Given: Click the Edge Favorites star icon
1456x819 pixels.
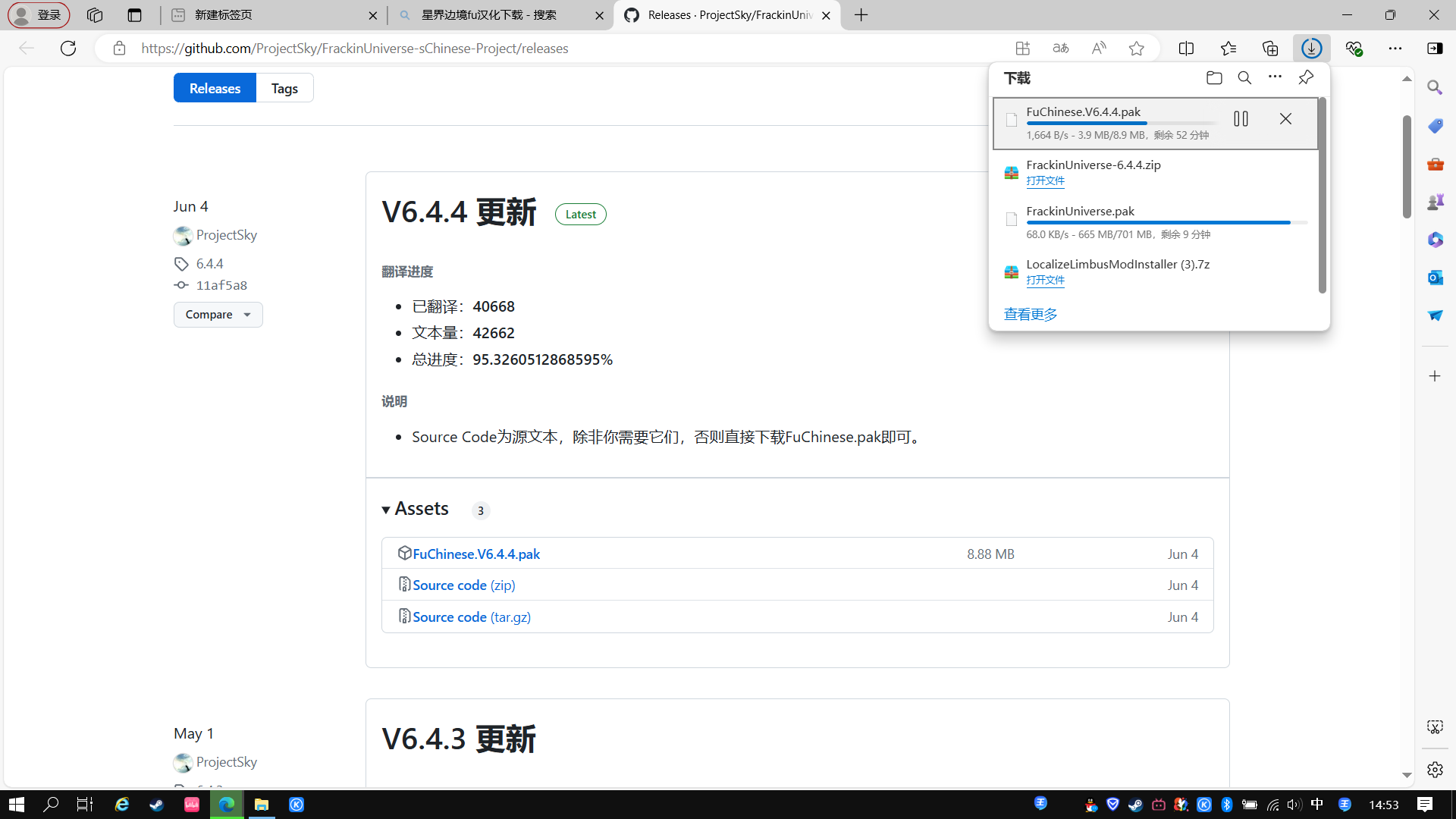Looking at the screenshot, I should (x=1137, y=48).
